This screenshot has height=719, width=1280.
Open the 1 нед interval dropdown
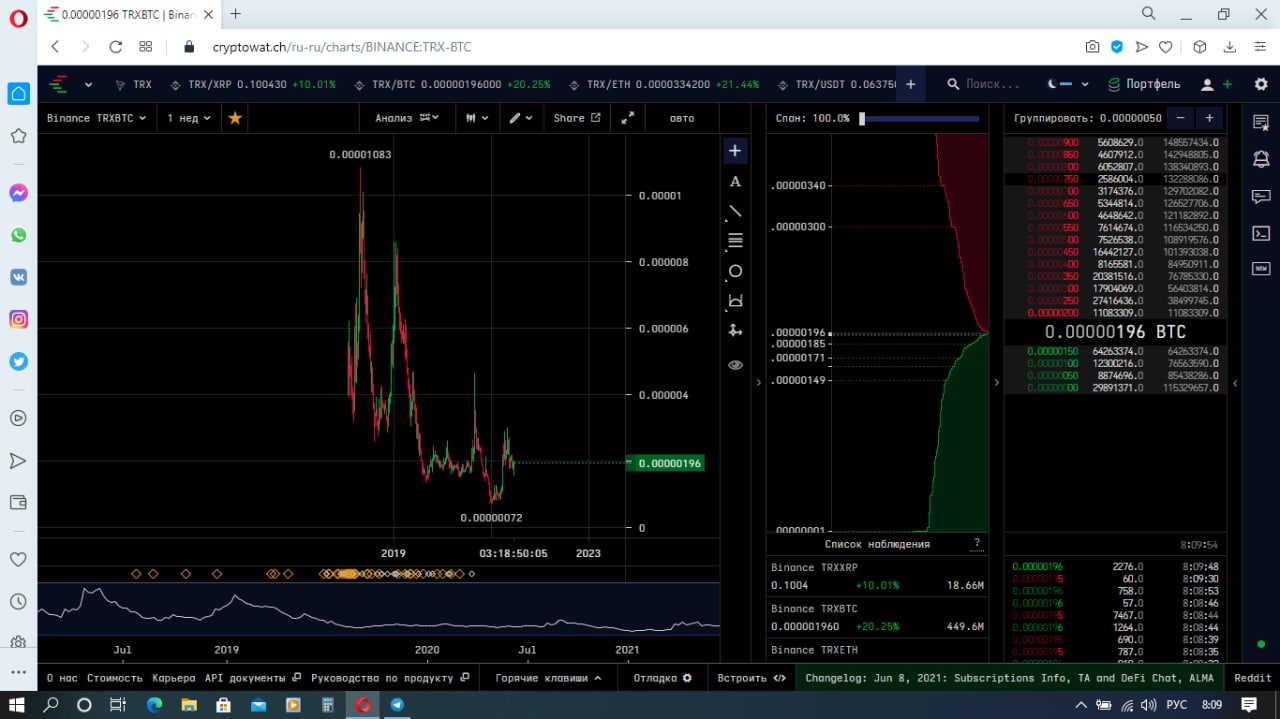click(x=188, y=118)
